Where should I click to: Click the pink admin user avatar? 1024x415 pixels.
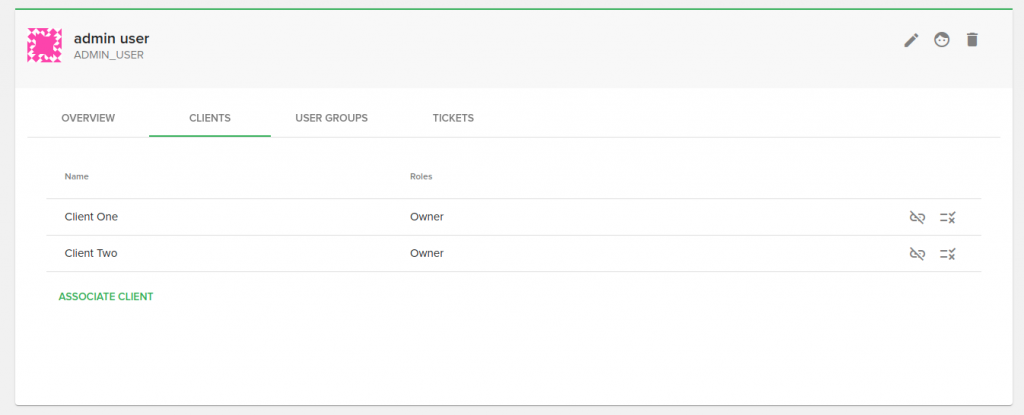[44, 45]
